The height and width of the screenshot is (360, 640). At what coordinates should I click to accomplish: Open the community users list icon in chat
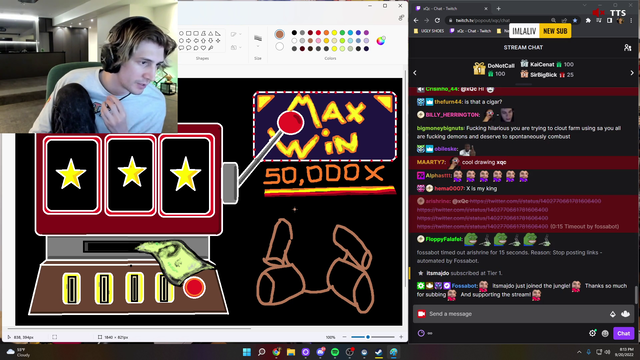628,48
